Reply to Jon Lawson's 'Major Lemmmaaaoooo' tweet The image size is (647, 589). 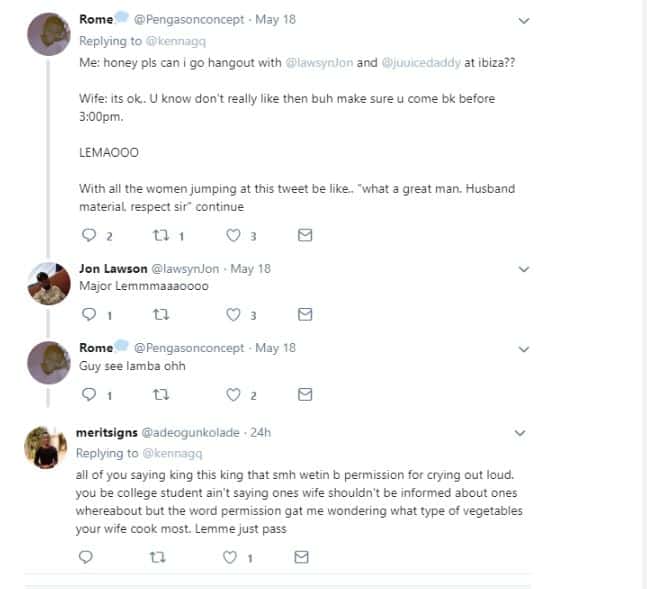coord(87,314)
